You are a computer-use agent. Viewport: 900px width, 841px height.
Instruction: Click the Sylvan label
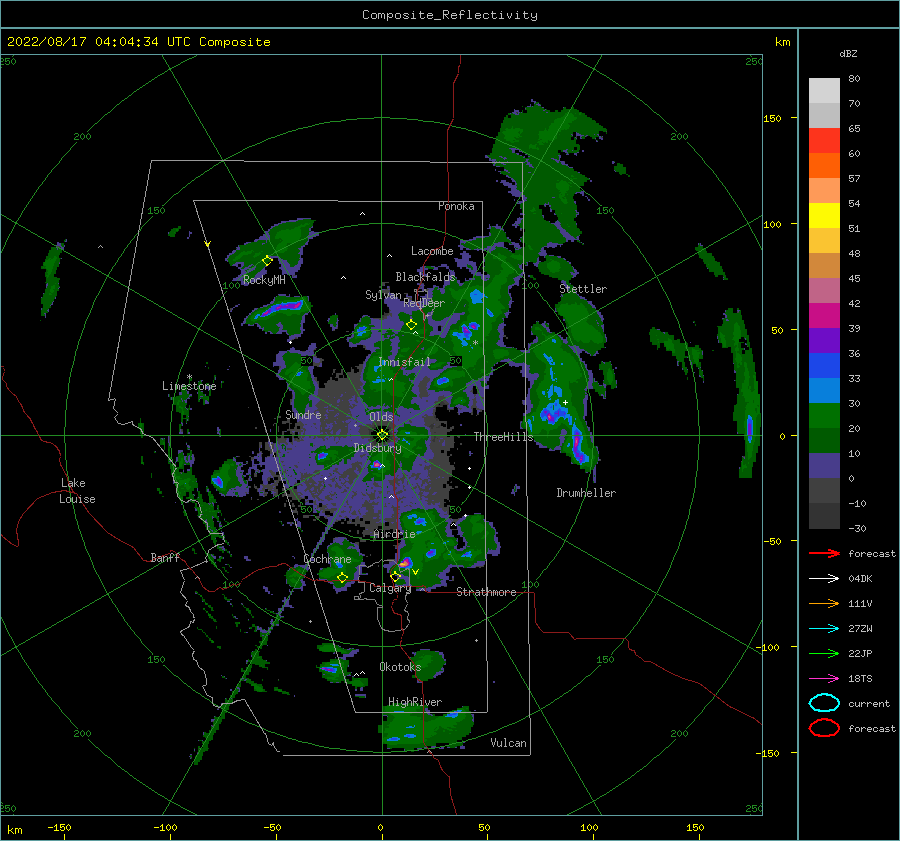click(383, 295)
